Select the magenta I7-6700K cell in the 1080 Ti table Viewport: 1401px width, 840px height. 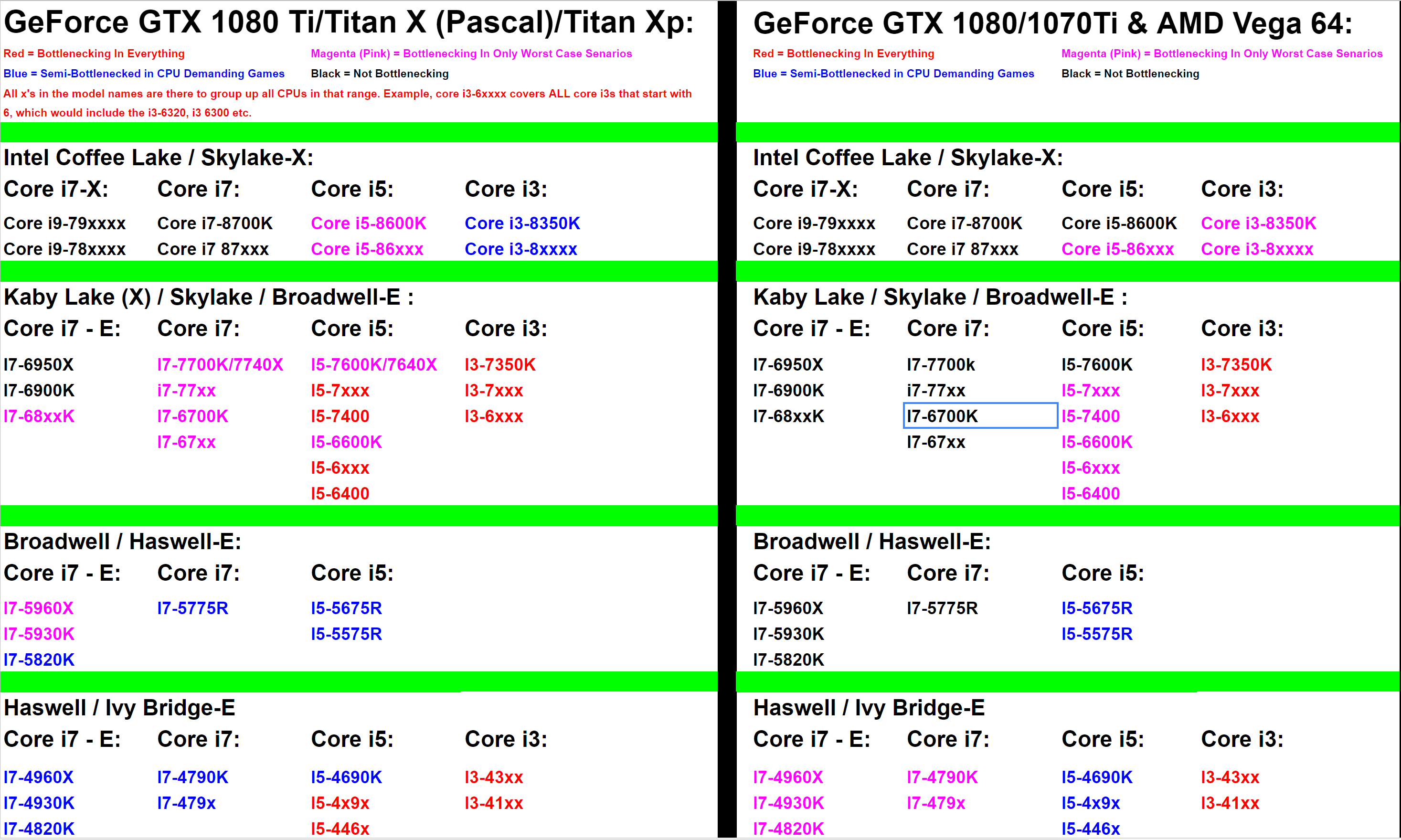pos(192,416)
